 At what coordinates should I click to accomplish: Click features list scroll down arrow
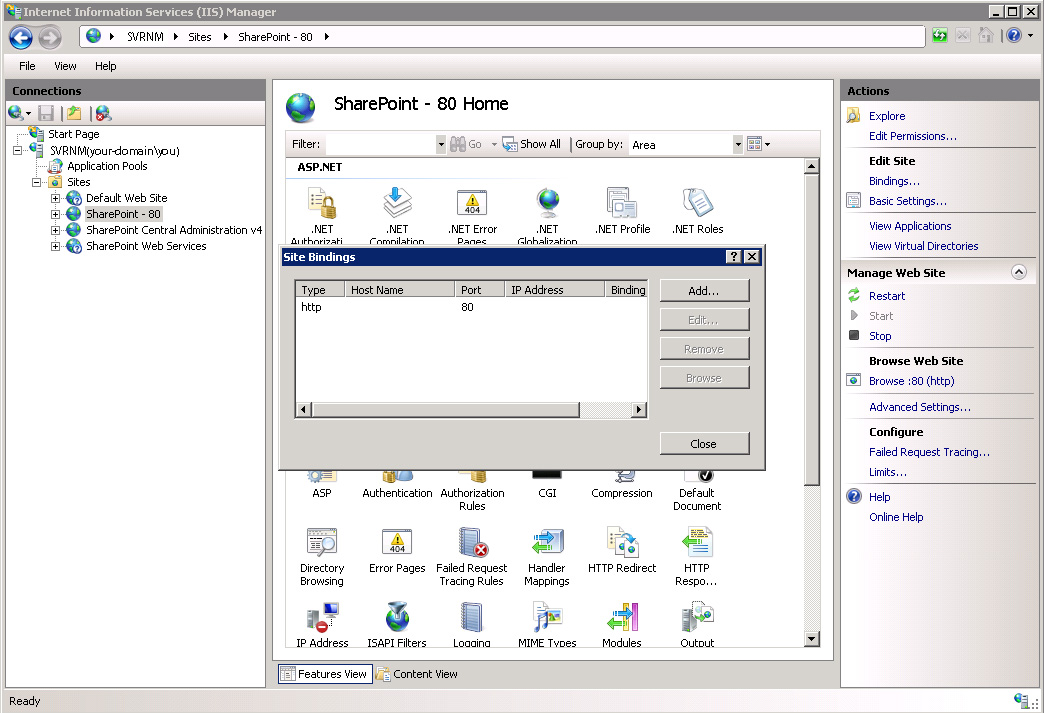click(x=811, y=639)
